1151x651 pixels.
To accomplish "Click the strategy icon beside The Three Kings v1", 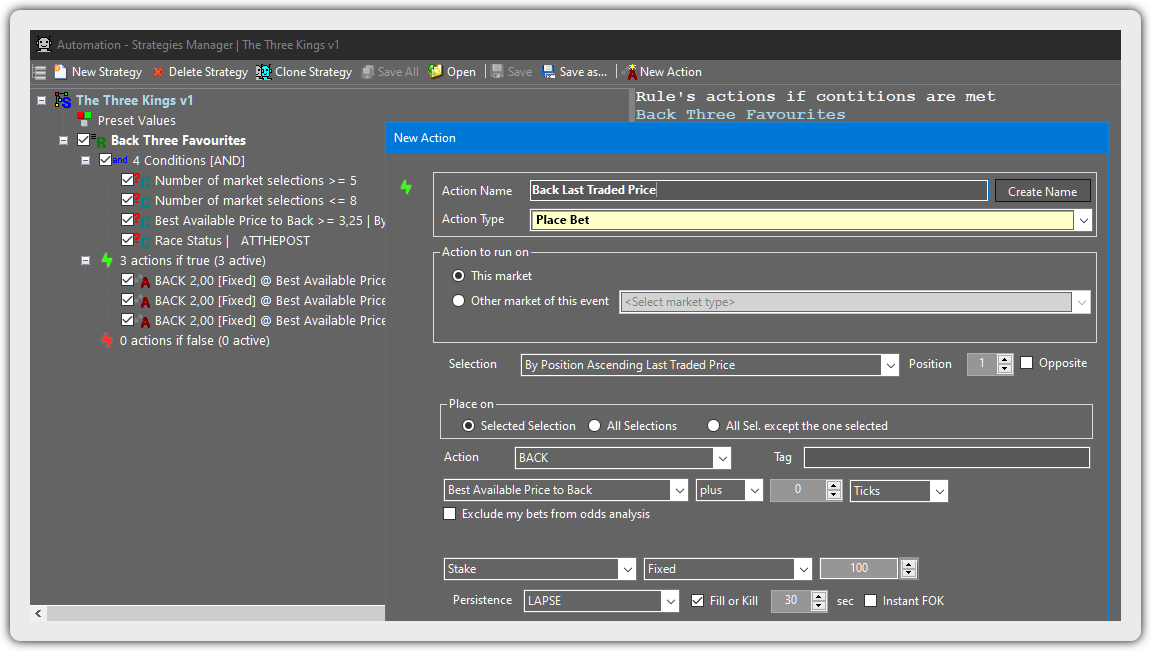I will tap(63, 101).
